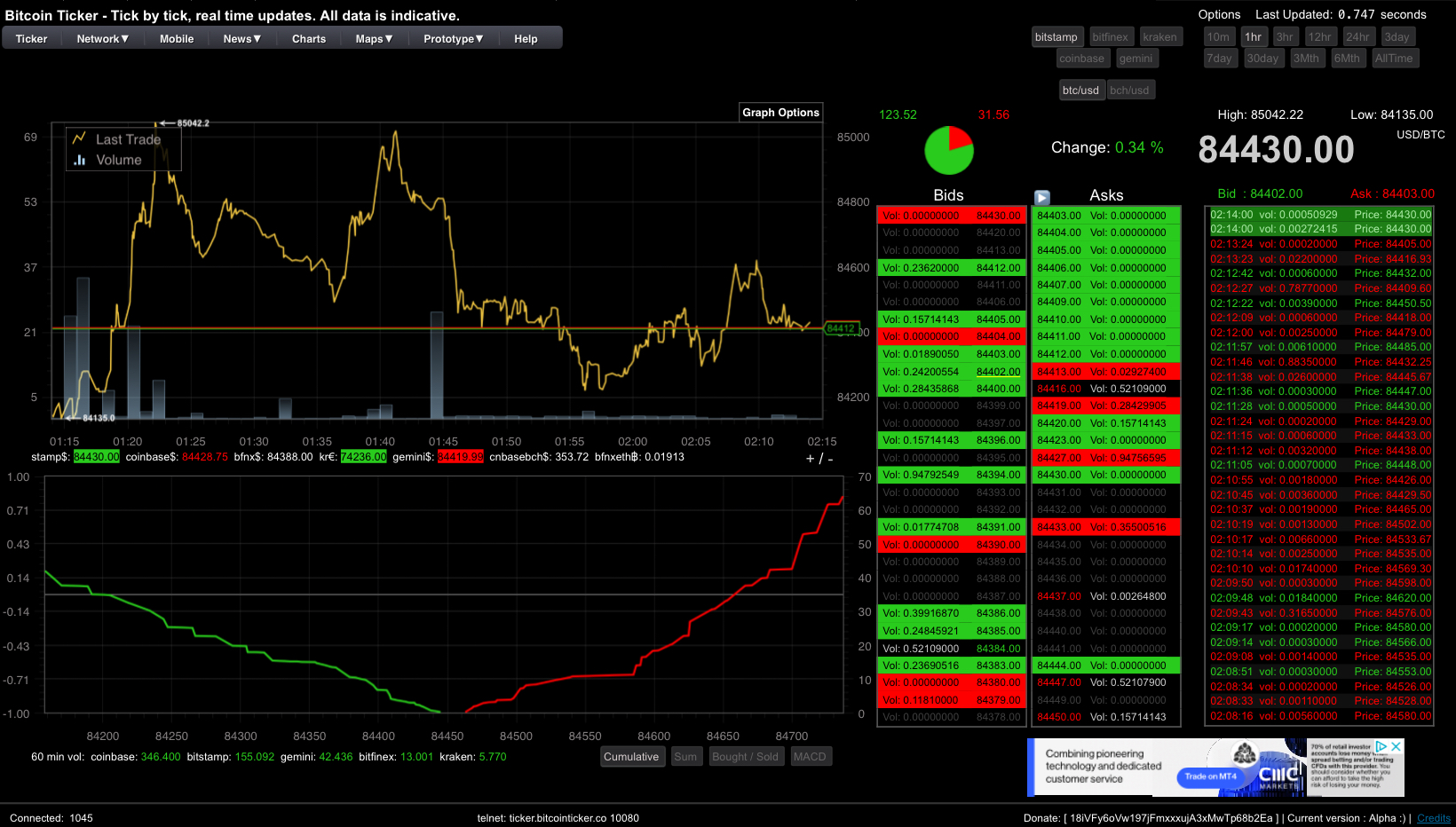This screenshot has width=1456, height=827.
Task: Open the Charts menu item
Action: 309,39
